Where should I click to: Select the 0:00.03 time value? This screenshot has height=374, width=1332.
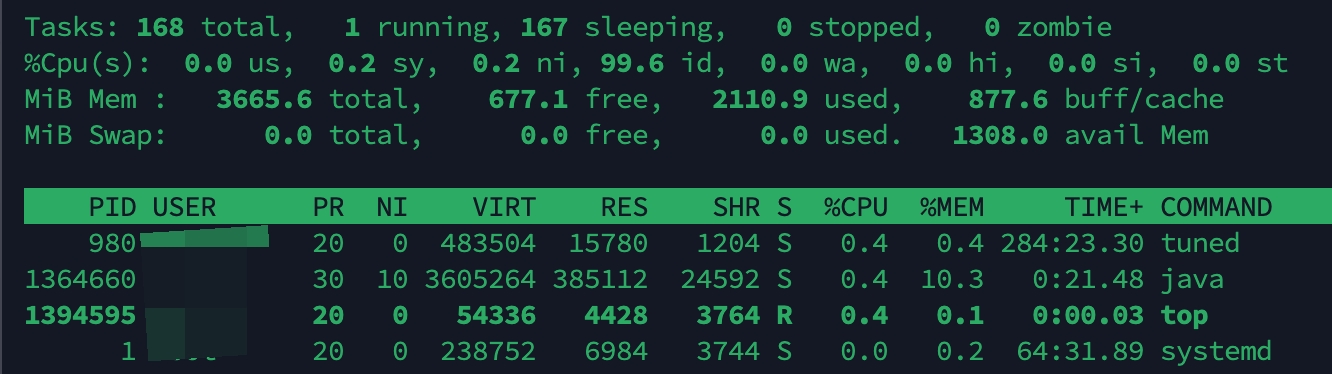(x=1088, y=316)
